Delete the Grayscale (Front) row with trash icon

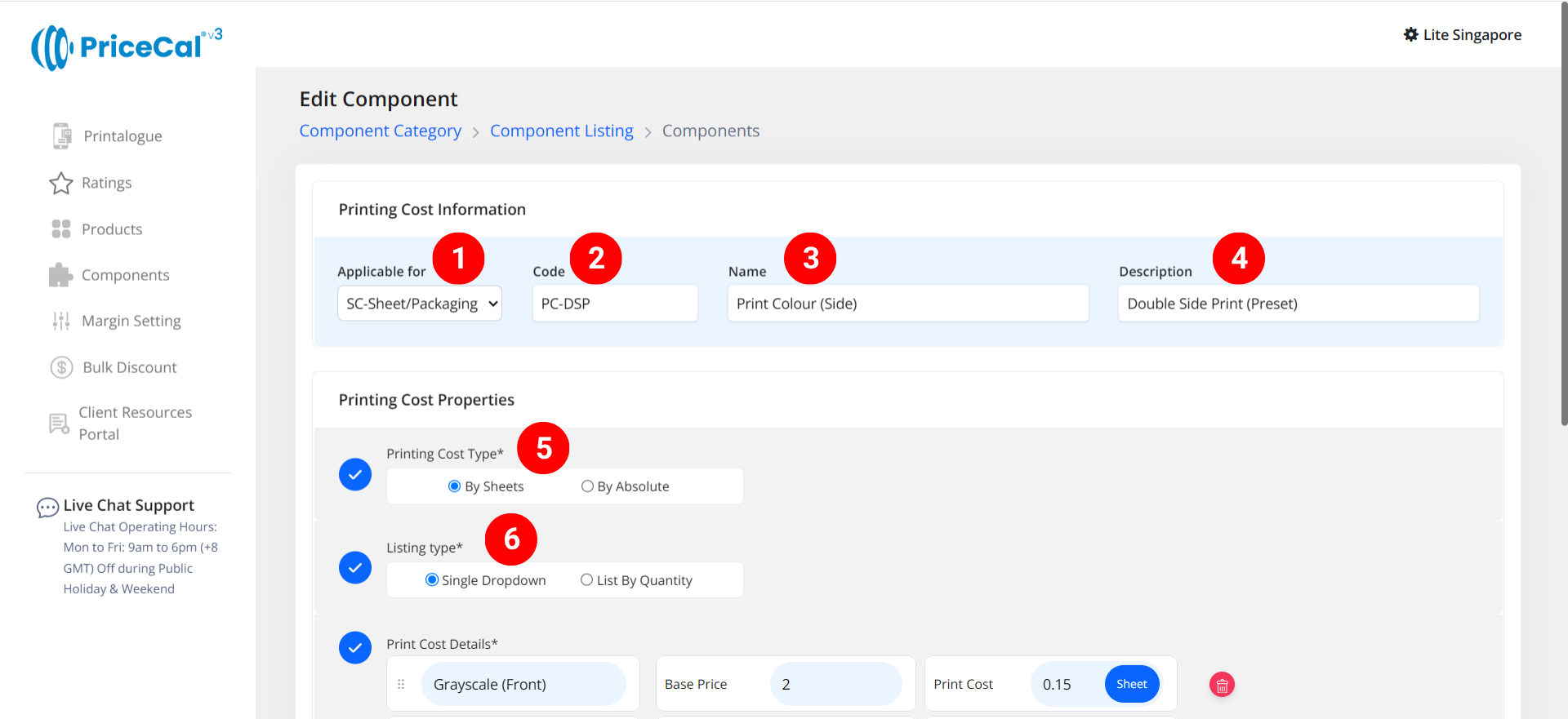(x=1221, y=685)
